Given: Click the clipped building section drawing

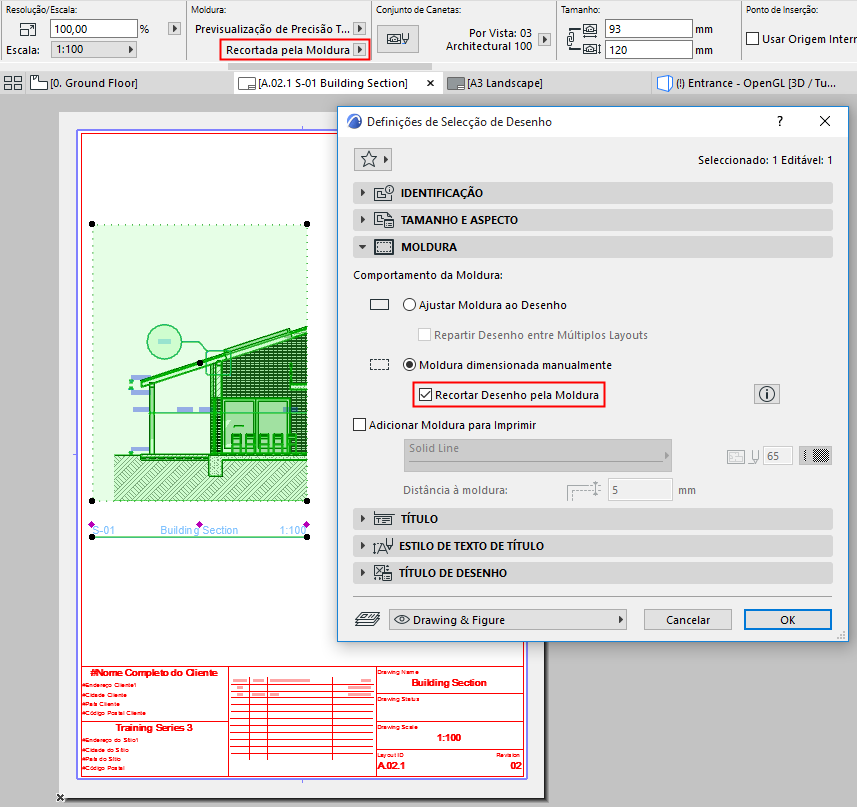Looking at the screenshot, I should pyautogui.click(x=200, y=362).
